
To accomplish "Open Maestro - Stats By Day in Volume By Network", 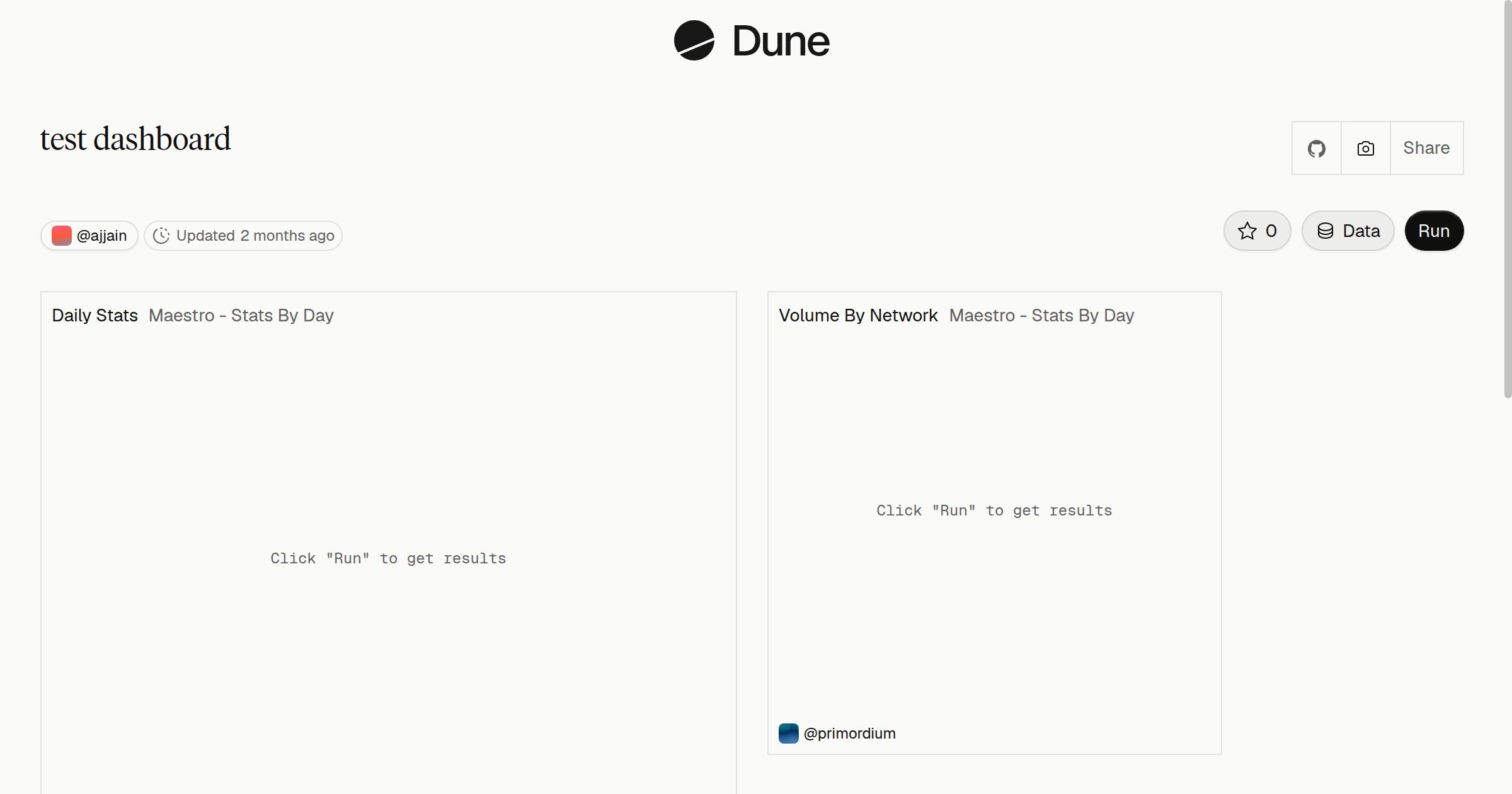I will pyautogui.click(x=1041, y=315).
